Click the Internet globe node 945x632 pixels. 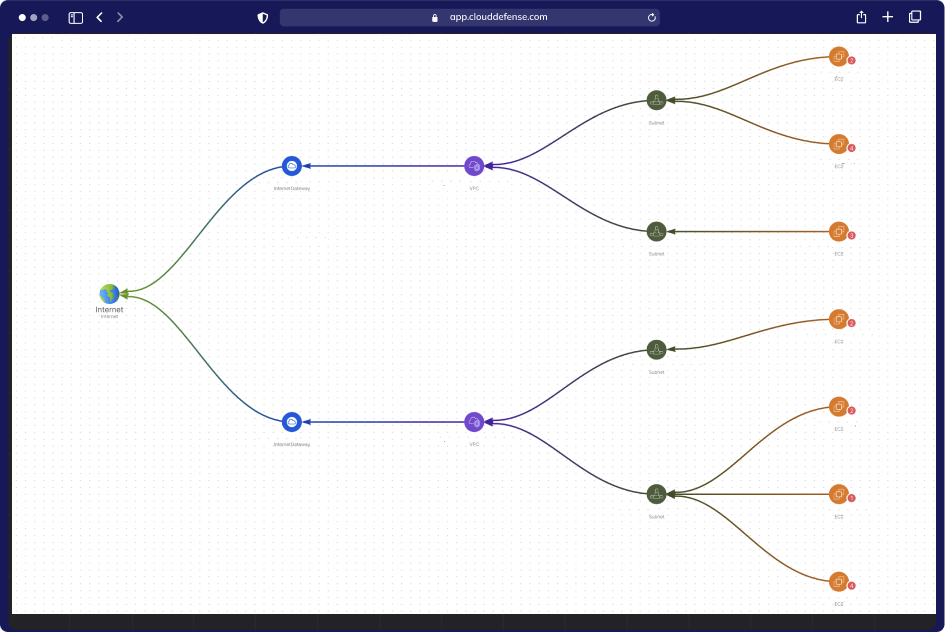click(x=109, y=293)
